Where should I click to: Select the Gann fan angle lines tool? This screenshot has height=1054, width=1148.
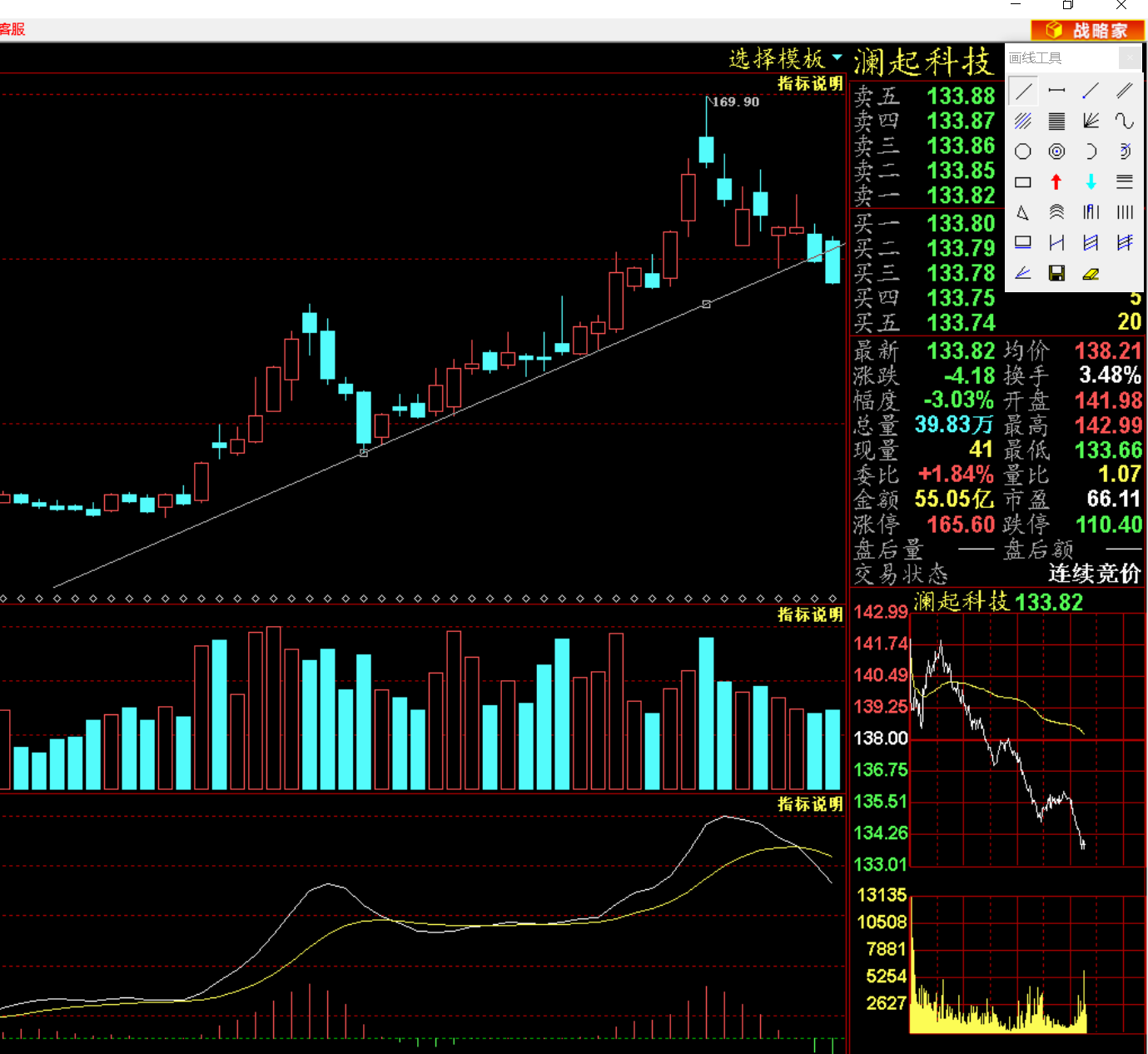pos(1091,122)
